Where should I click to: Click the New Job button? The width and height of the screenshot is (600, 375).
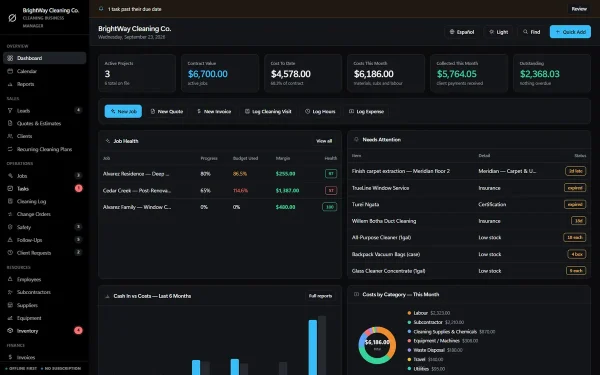pyautogui.click(x=123, y=111)
